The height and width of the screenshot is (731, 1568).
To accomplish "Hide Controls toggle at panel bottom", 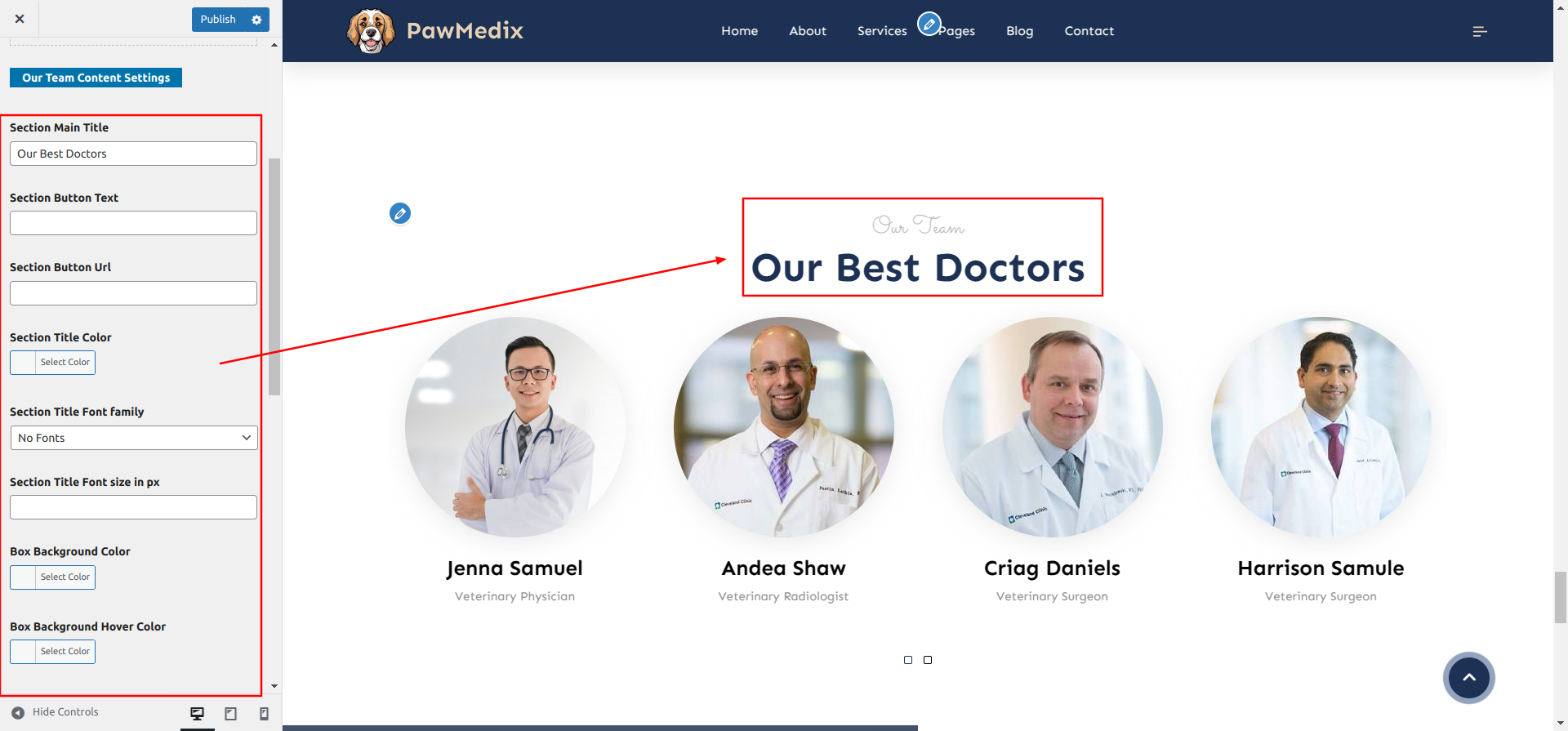I will (x=55, y=712).
